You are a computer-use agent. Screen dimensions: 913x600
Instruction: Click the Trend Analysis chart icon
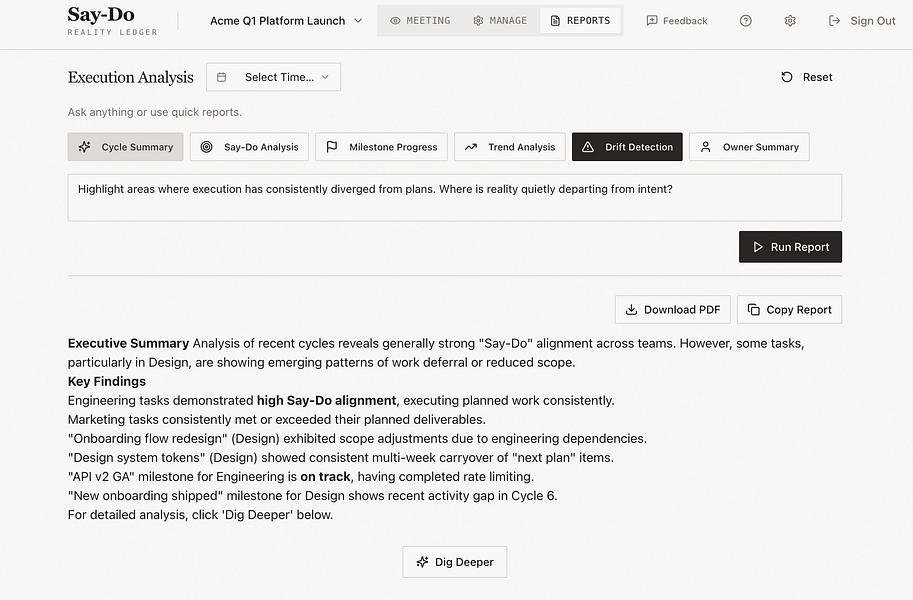point(470,147)
